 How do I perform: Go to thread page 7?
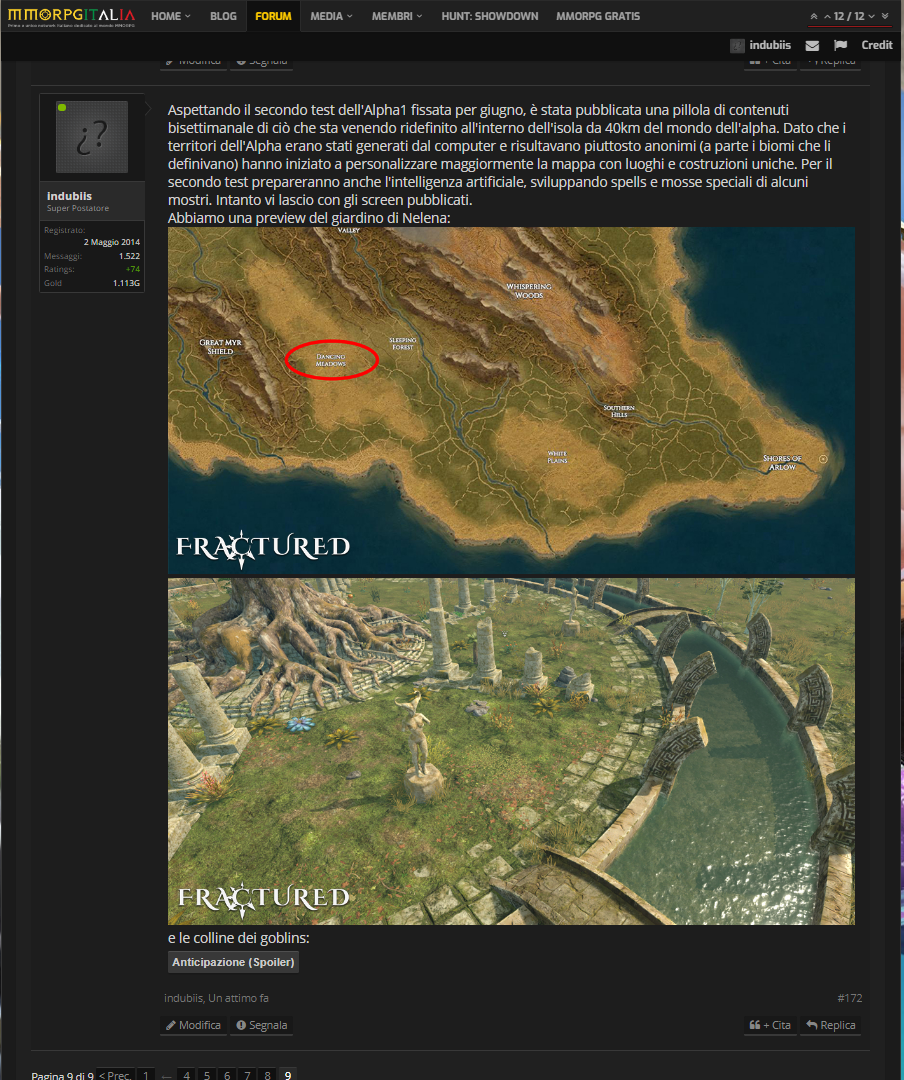tap(247, 1075)
